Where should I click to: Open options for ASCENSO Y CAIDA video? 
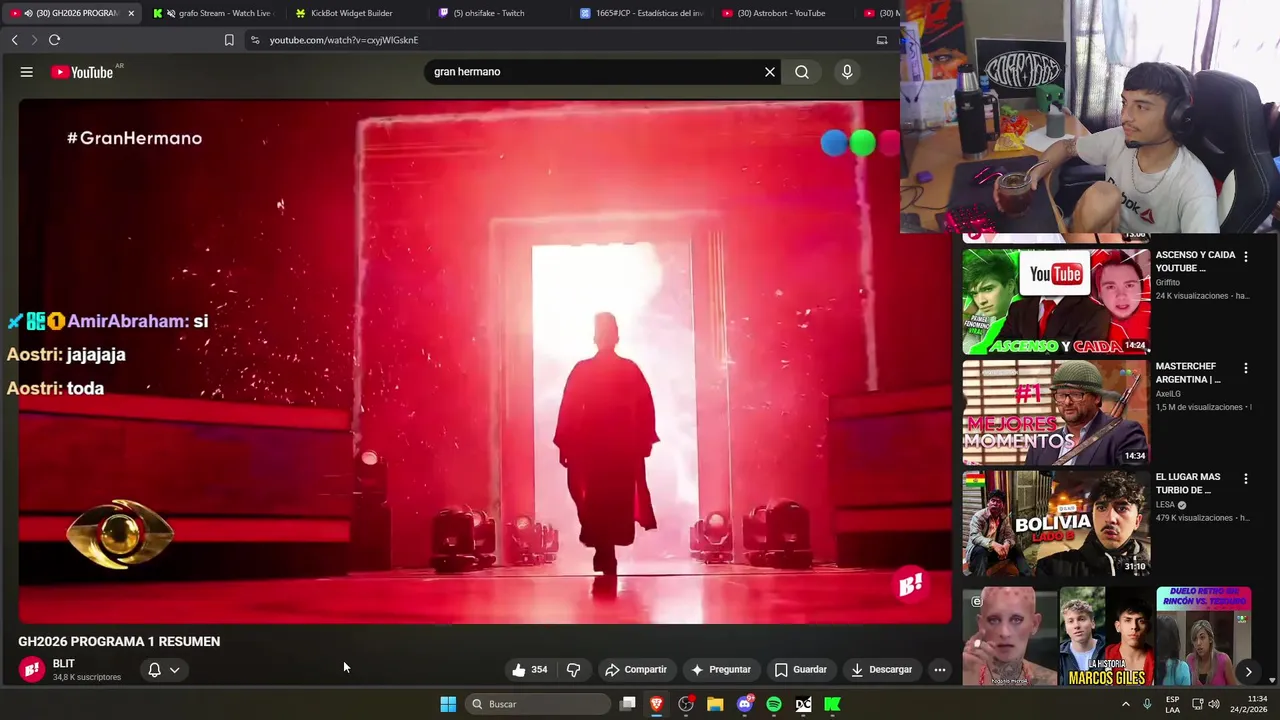(x=1245, y=257)
